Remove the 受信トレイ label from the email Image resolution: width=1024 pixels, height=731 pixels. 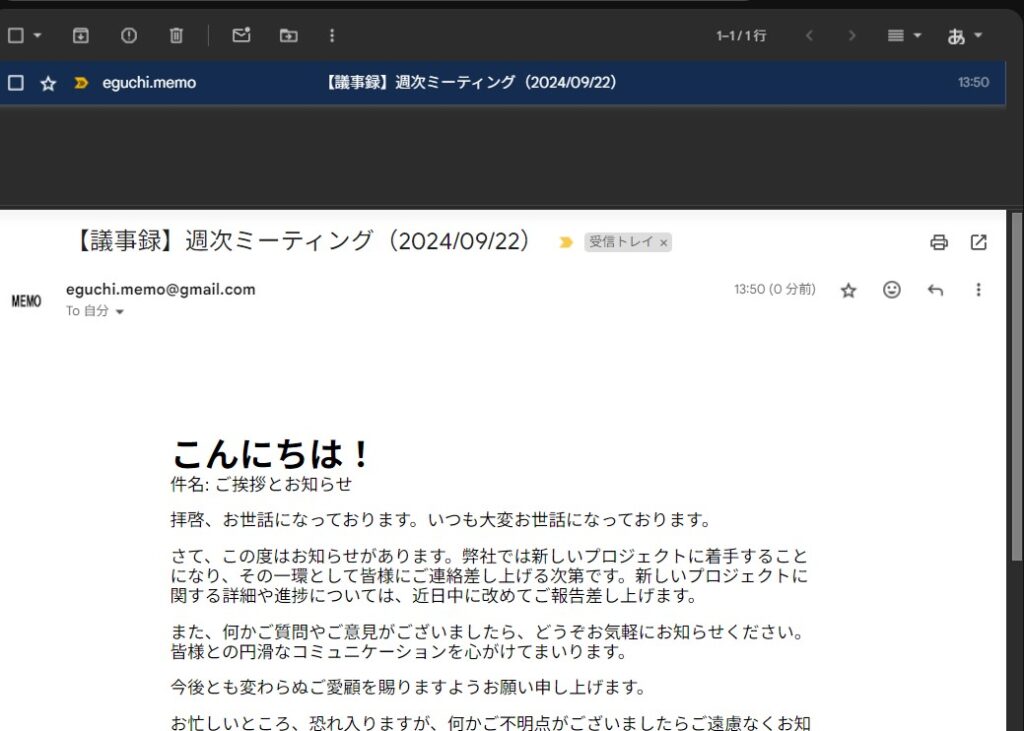tap(663, 242)
